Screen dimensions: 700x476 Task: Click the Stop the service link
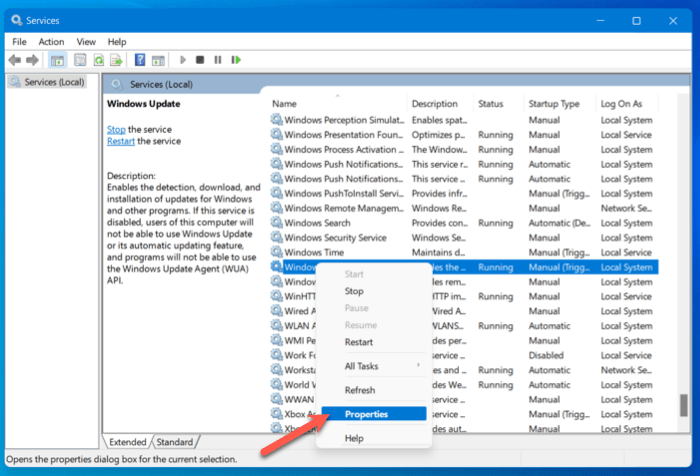(116, 129)
